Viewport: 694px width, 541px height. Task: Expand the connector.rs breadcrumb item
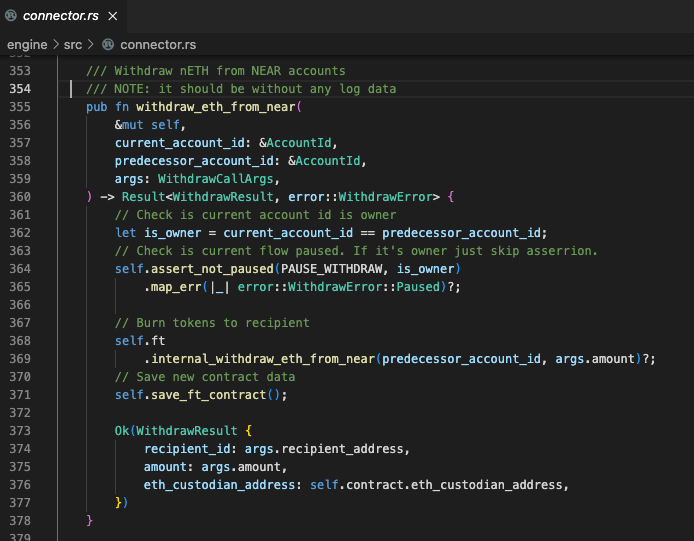(x=158, y=45)
